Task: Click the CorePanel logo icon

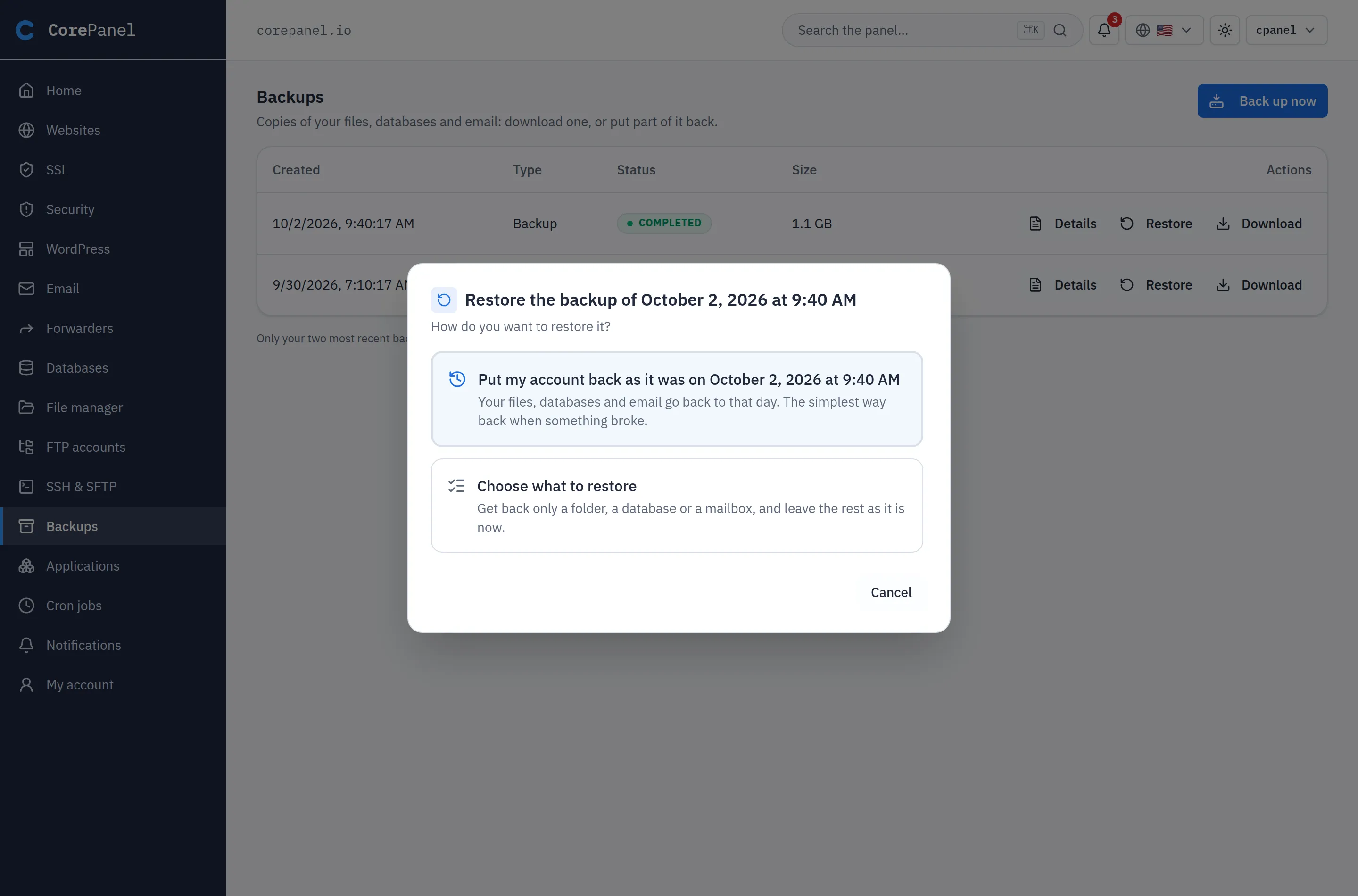Action: click(x=25, y=30)
